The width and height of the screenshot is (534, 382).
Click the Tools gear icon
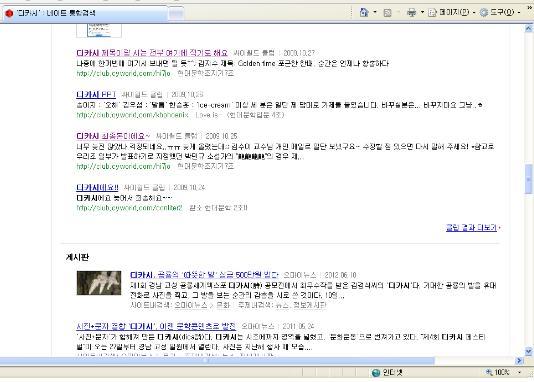[484, 13]
